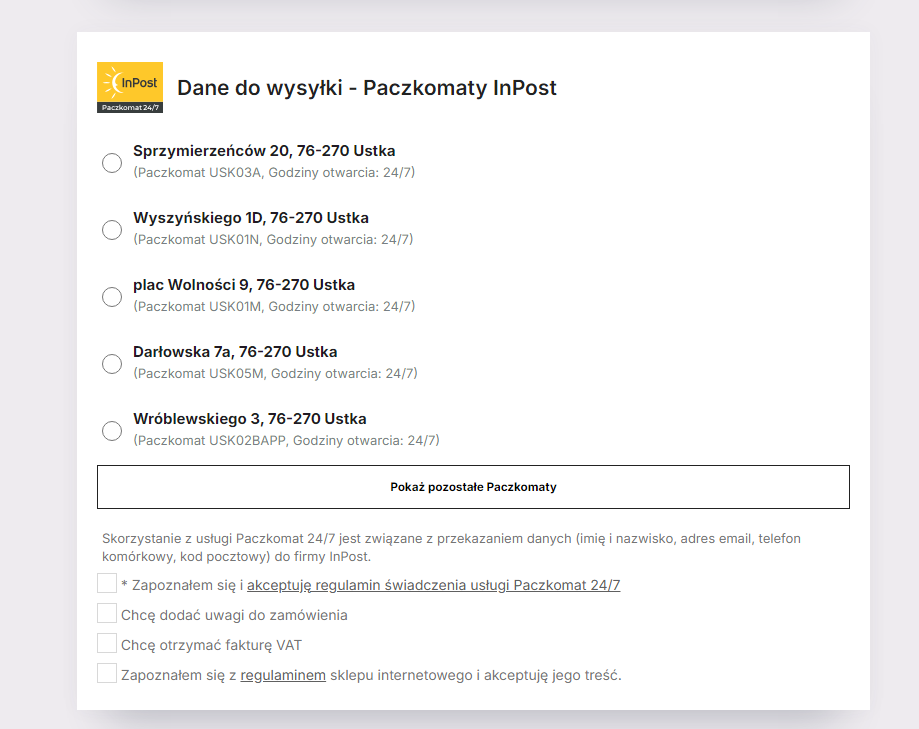Click the Chcę otrzymać fakturę VAT label
The height and width of the screenshot is (729, 919).
211,645
